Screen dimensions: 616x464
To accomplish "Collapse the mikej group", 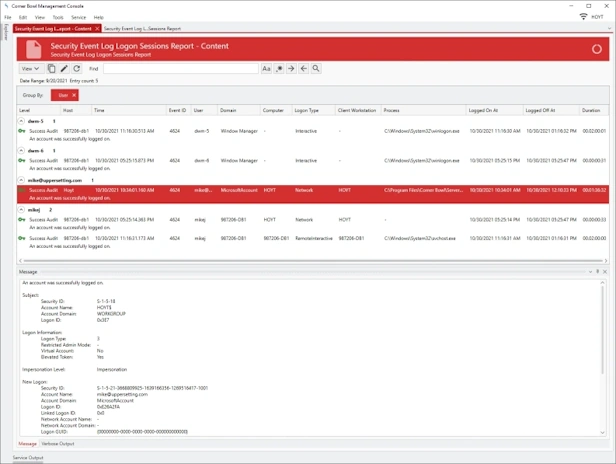I will point(22,210).
